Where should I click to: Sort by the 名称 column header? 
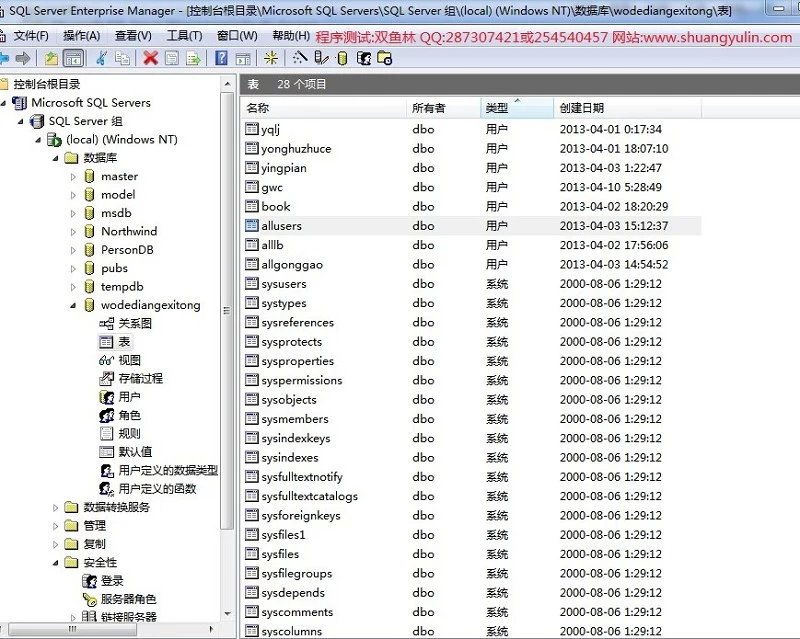(x=323, y=108)
